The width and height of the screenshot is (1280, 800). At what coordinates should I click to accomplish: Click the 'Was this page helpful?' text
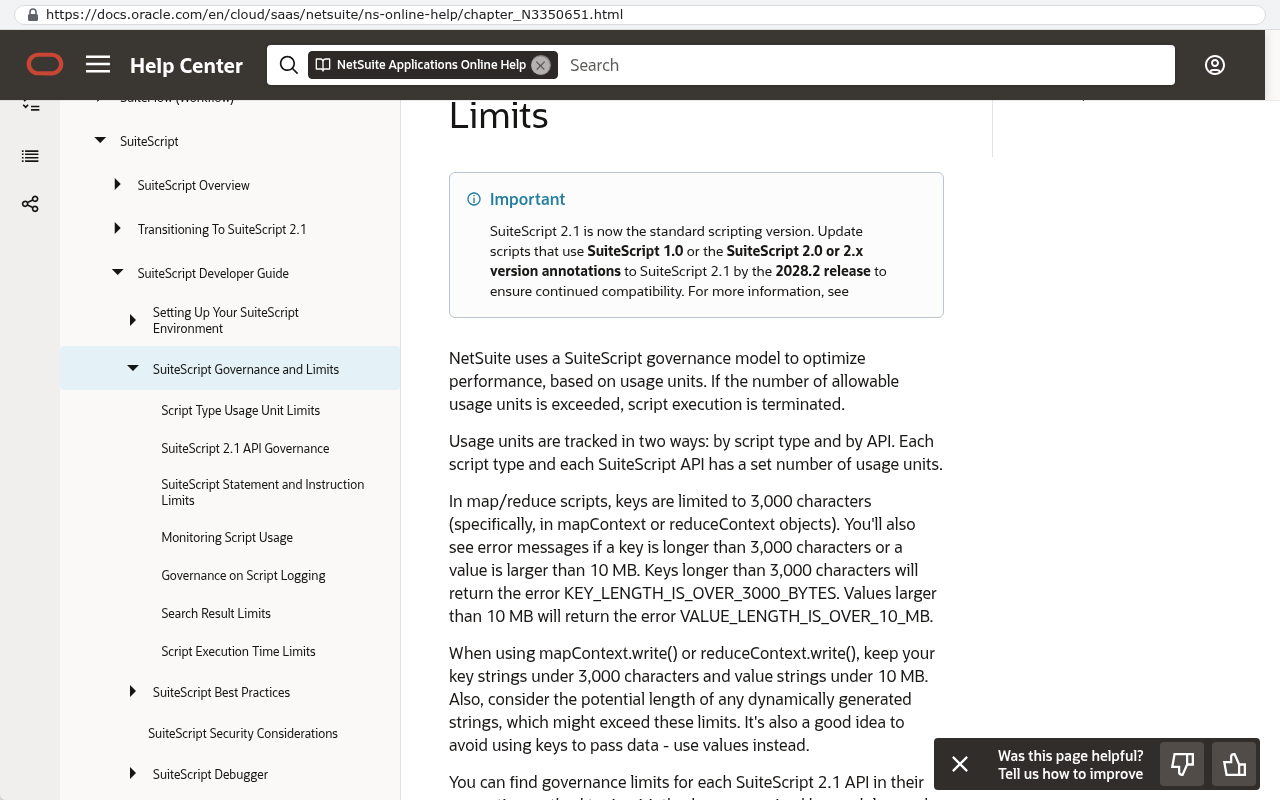coord(1071,756)
